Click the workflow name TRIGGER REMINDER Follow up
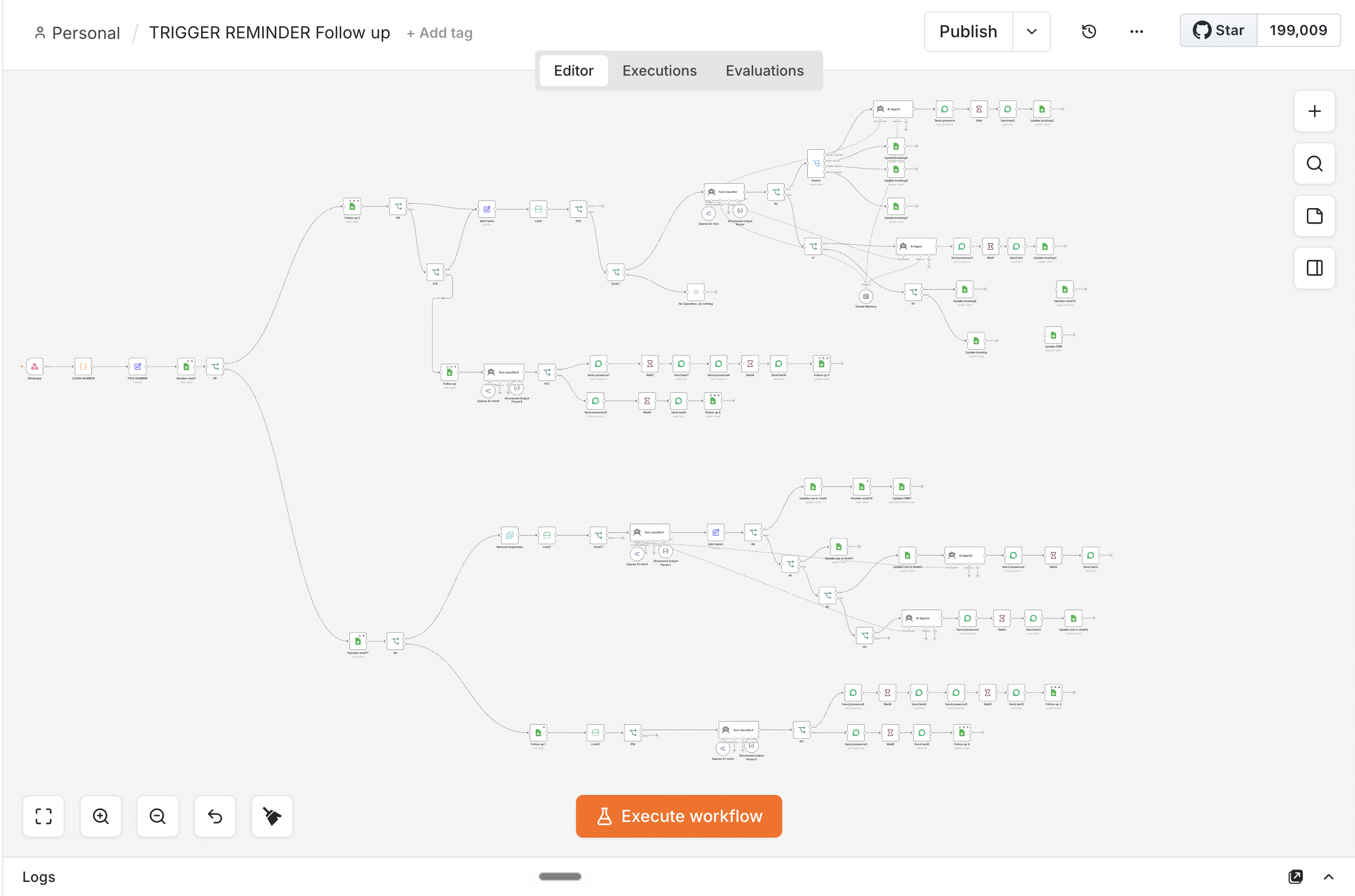This screenshot has width=1355, height=896. 269,32
